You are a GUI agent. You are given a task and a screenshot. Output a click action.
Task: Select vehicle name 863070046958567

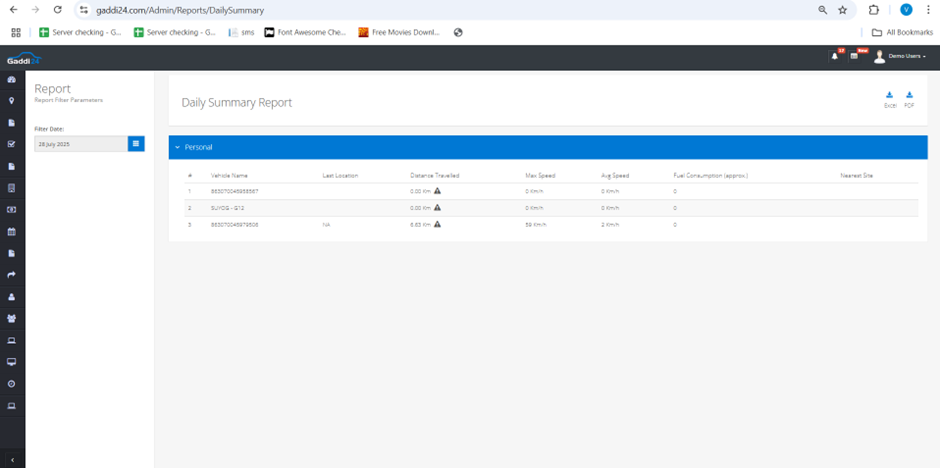point(234,191)
